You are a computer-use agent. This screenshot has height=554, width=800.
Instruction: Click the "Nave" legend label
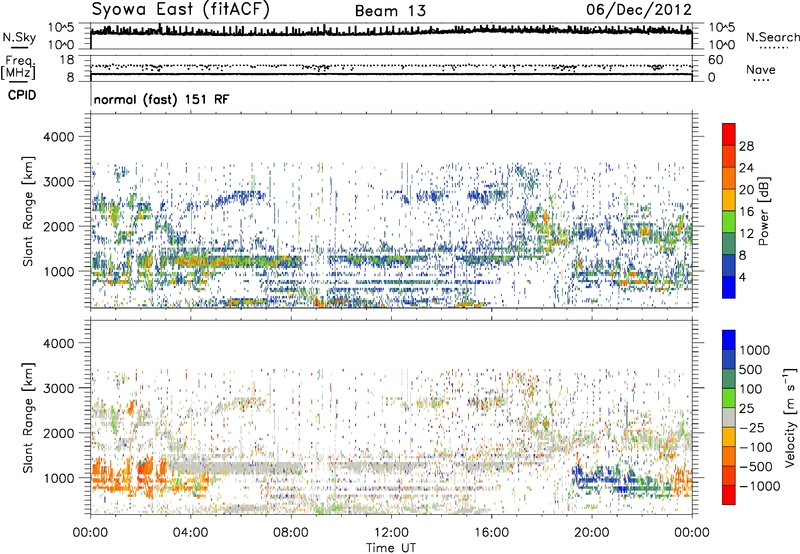click(761, 69)
